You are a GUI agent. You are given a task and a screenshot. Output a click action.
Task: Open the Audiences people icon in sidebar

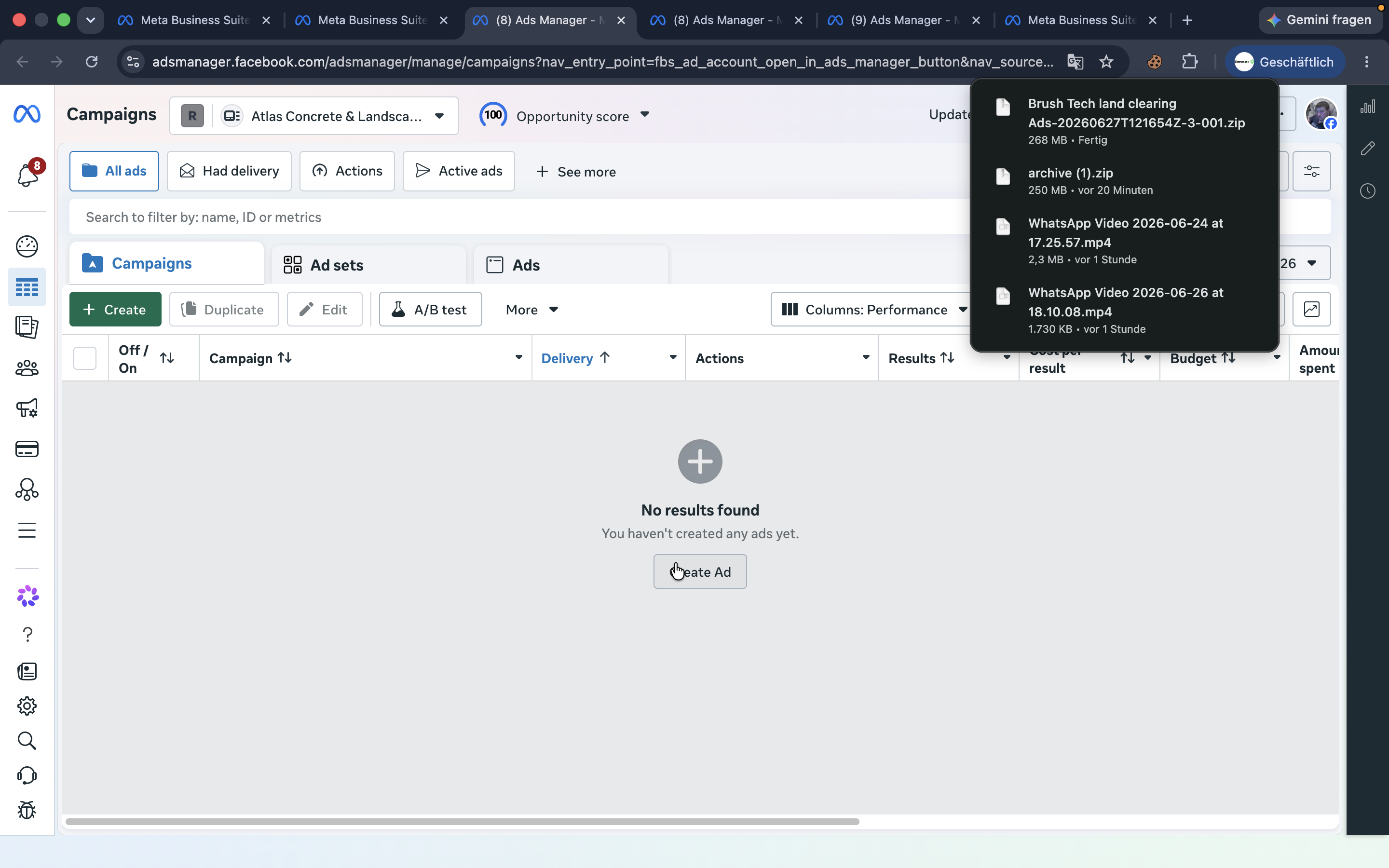pos(27,368)
